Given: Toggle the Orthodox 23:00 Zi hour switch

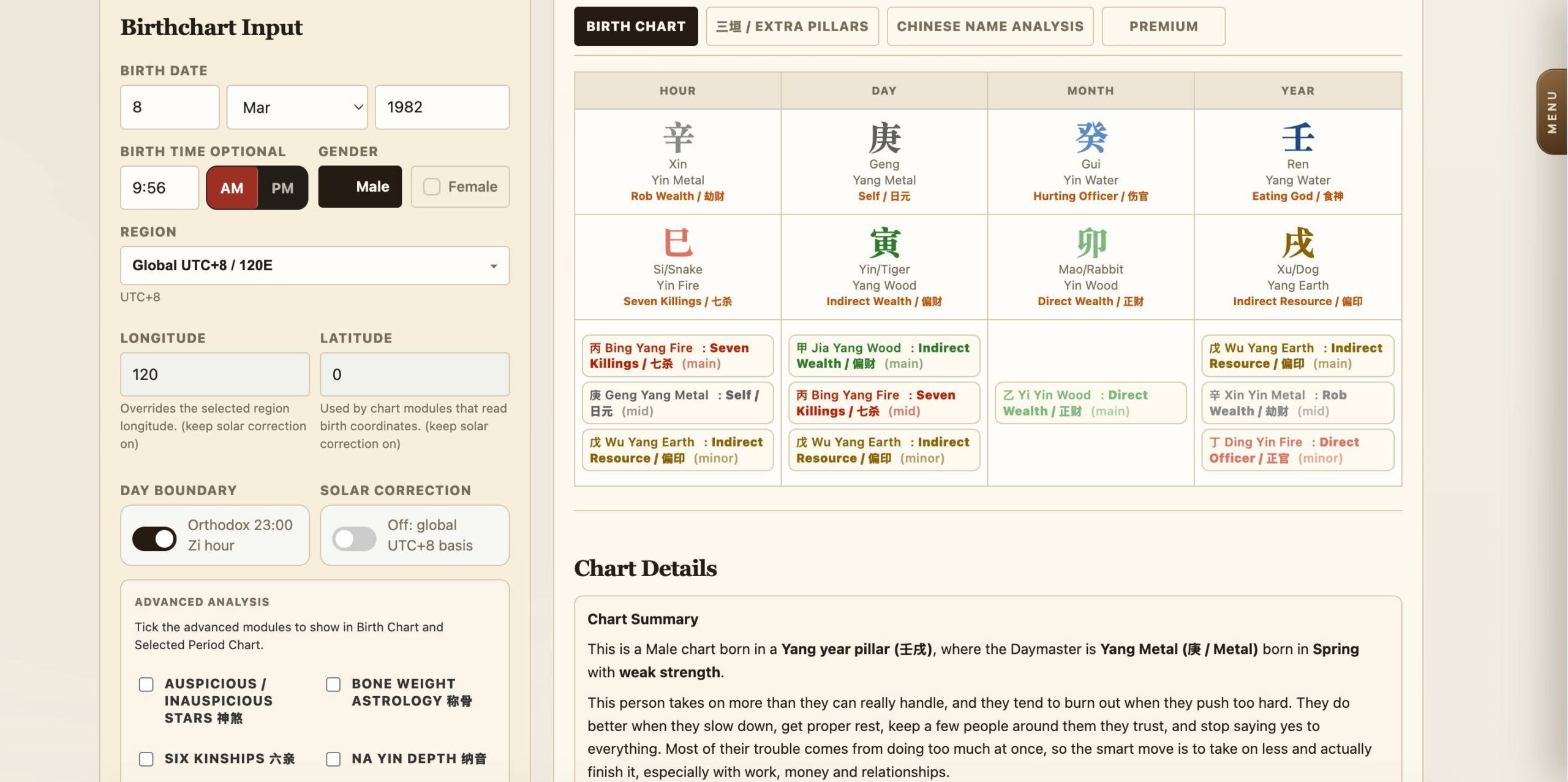Looking at the screenshot, I should [x=154, y=539].
